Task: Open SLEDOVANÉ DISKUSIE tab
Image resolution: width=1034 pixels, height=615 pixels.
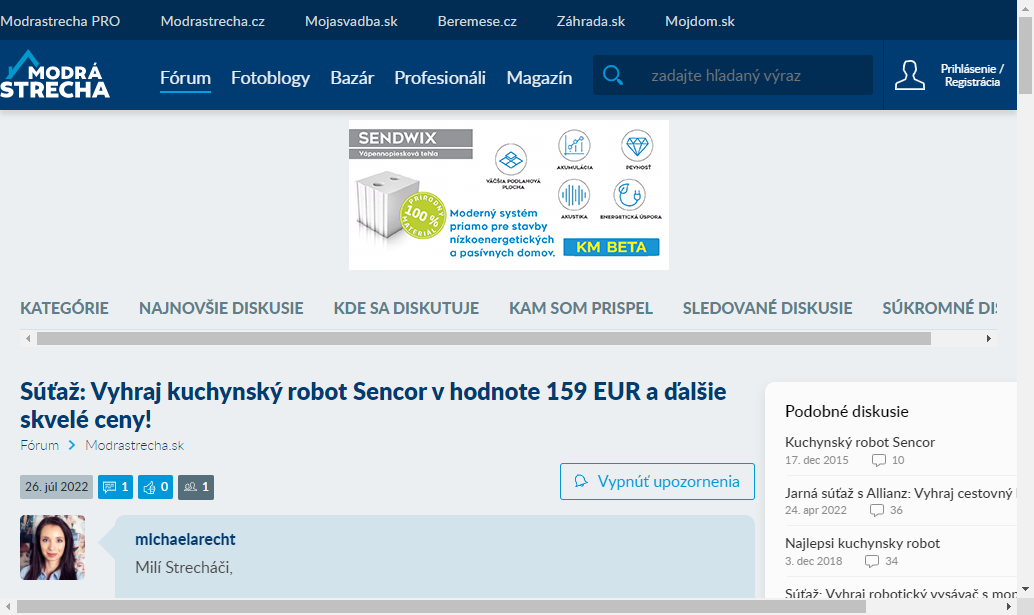Action: pos(768,308)
